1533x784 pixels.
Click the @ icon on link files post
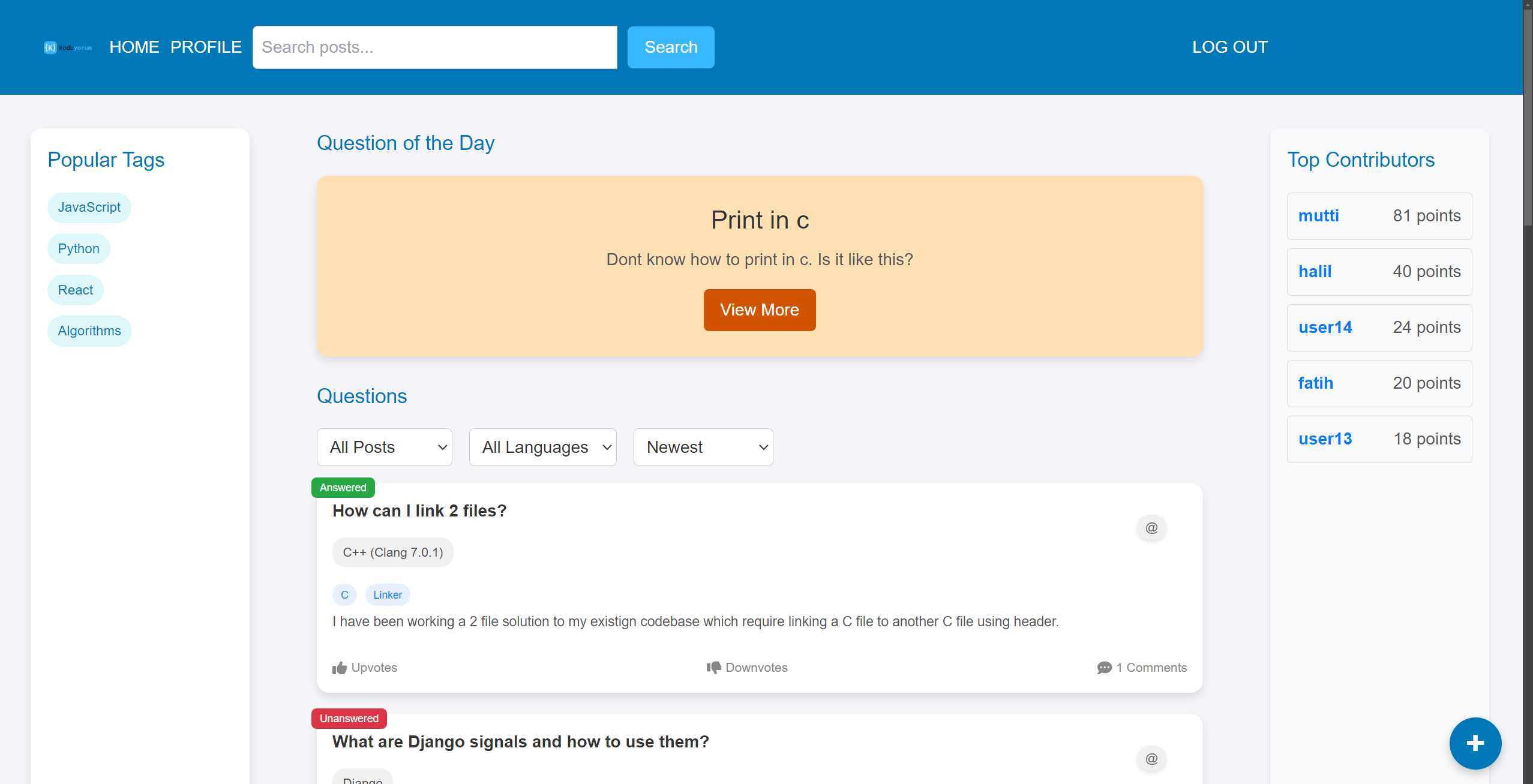[x=1151, y=528]
